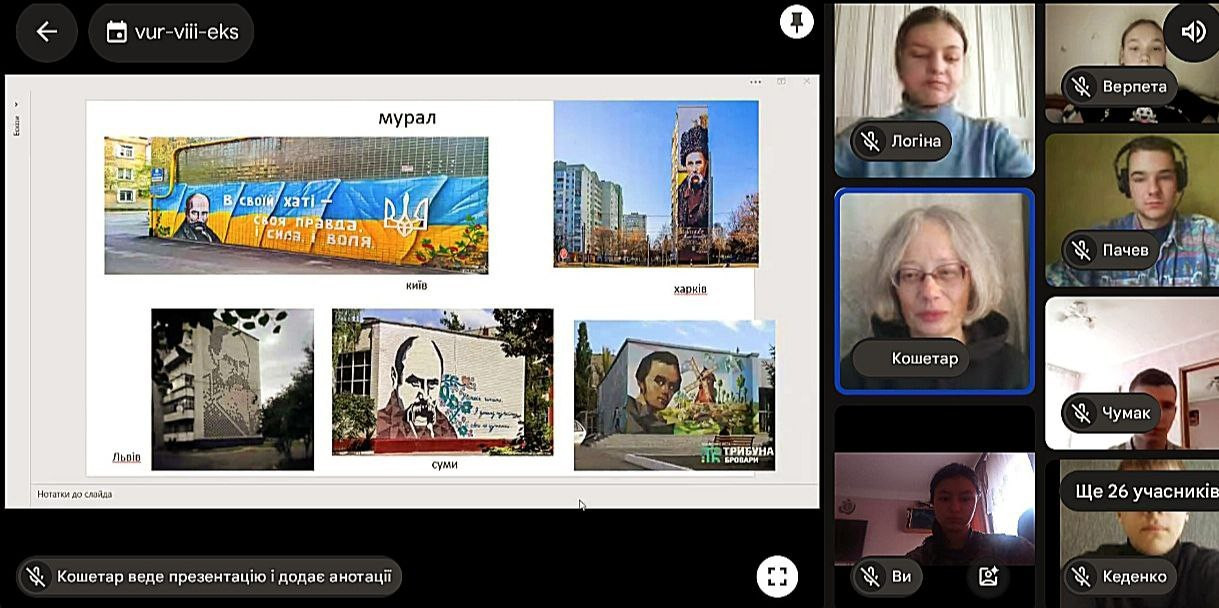Image resolution: width=1219 pixels, height=608 pixels.
Task: Switch audio output with speaker icon
Action: point(1193,32)
